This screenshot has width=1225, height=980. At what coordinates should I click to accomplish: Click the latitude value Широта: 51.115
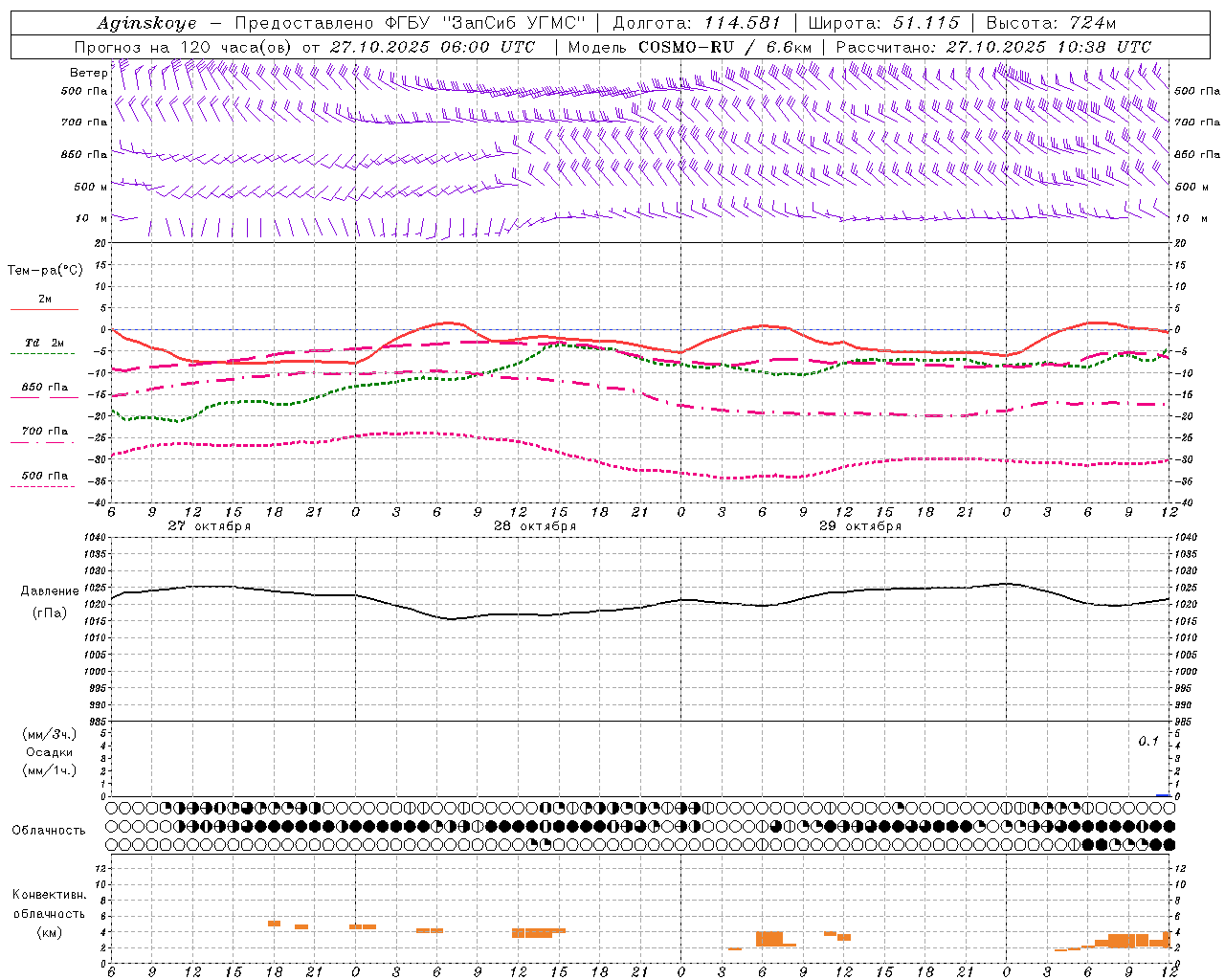[883, 23]
